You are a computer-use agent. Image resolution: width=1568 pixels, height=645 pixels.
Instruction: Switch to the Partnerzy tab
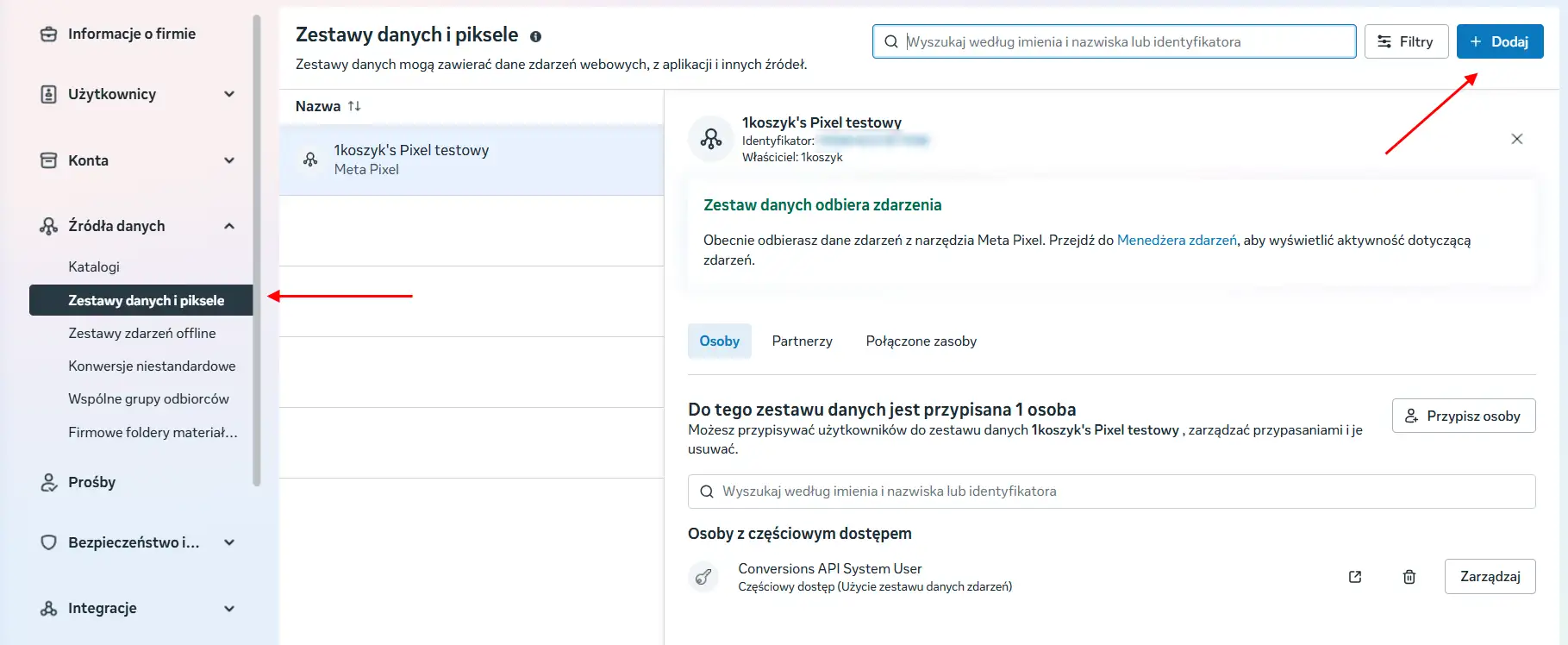point(803,341)
